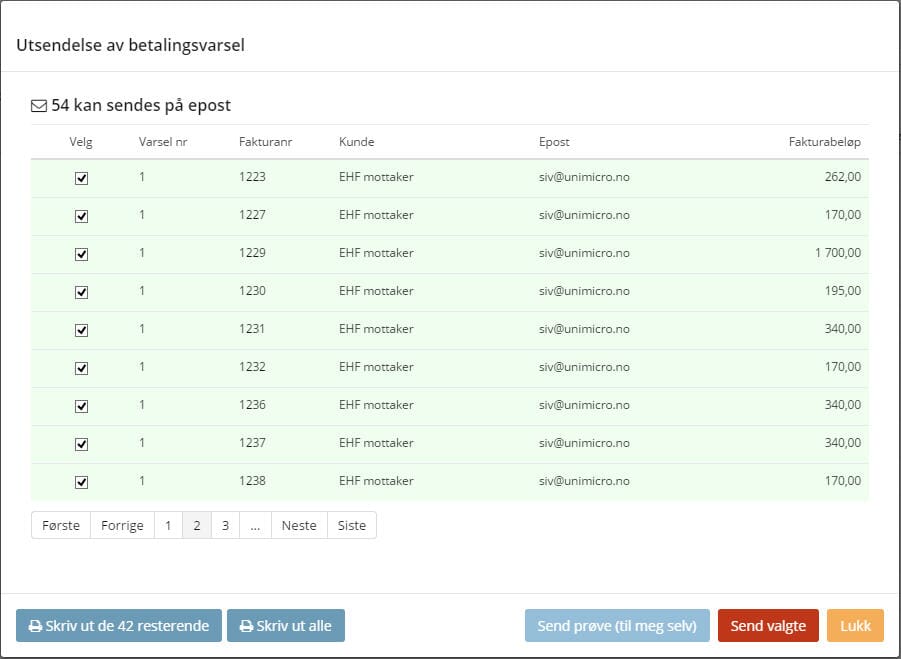The height and width of the screenshot is (659, 901).
Task: Click the Forrige page button
Action: pos(122,526)
